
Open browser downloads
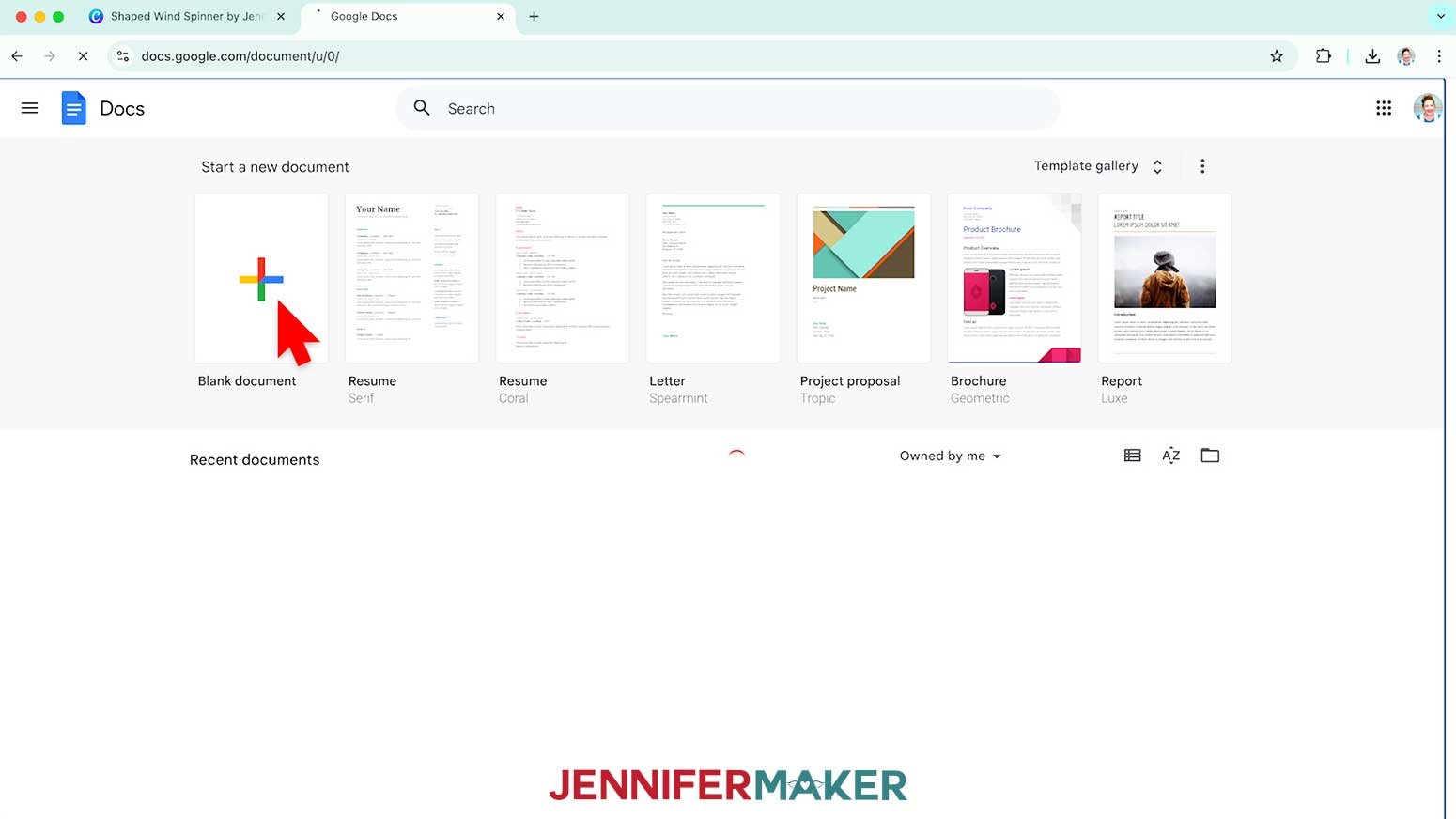coord(1372,56)
